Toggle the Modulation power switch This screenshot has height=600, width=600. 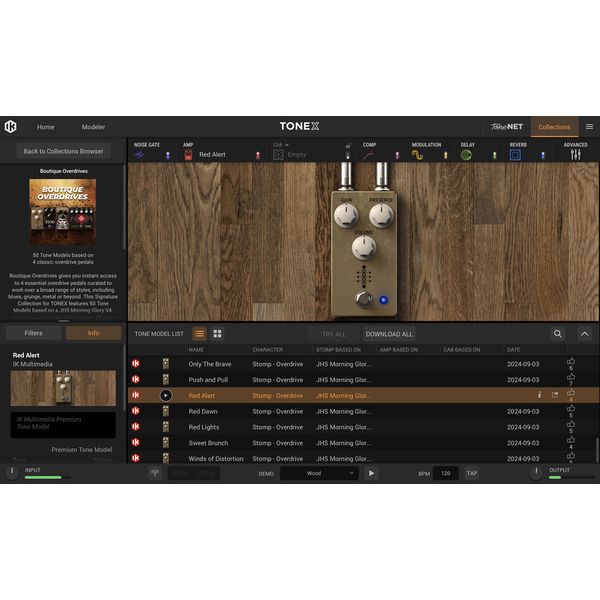pyautogui.click(x=445, y=155)
